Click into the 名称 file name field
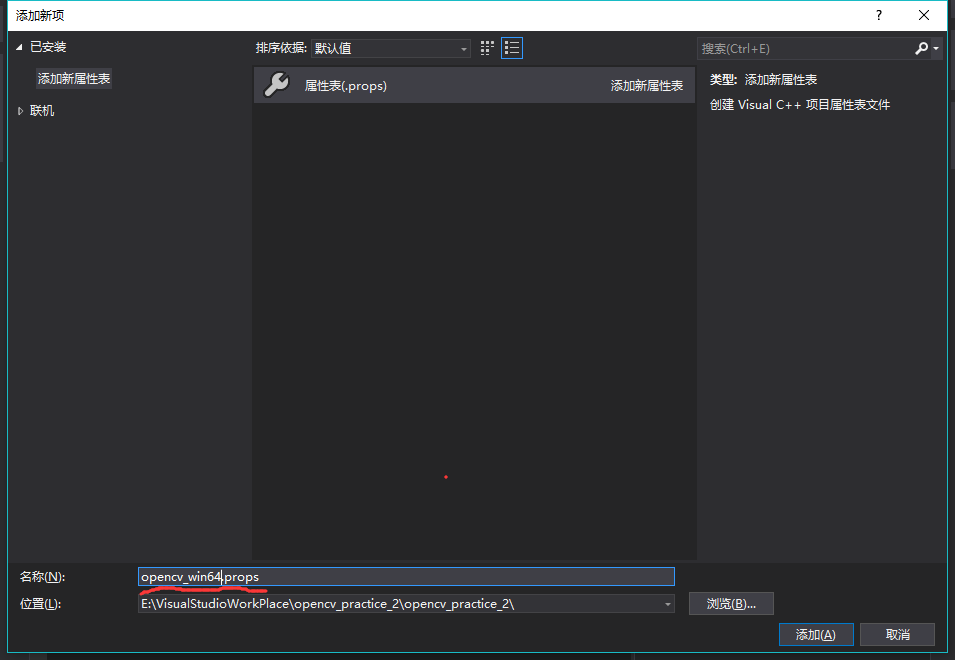Screen dimensions: 955x660 pos(406,577)
